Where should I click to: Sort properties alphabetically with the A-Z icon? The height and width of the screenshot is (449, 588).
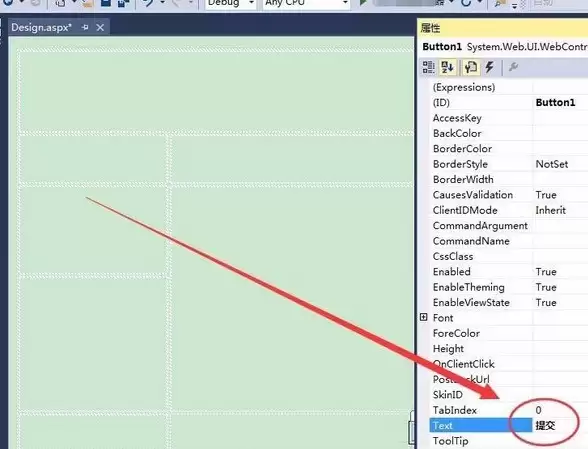coord(447,67)
